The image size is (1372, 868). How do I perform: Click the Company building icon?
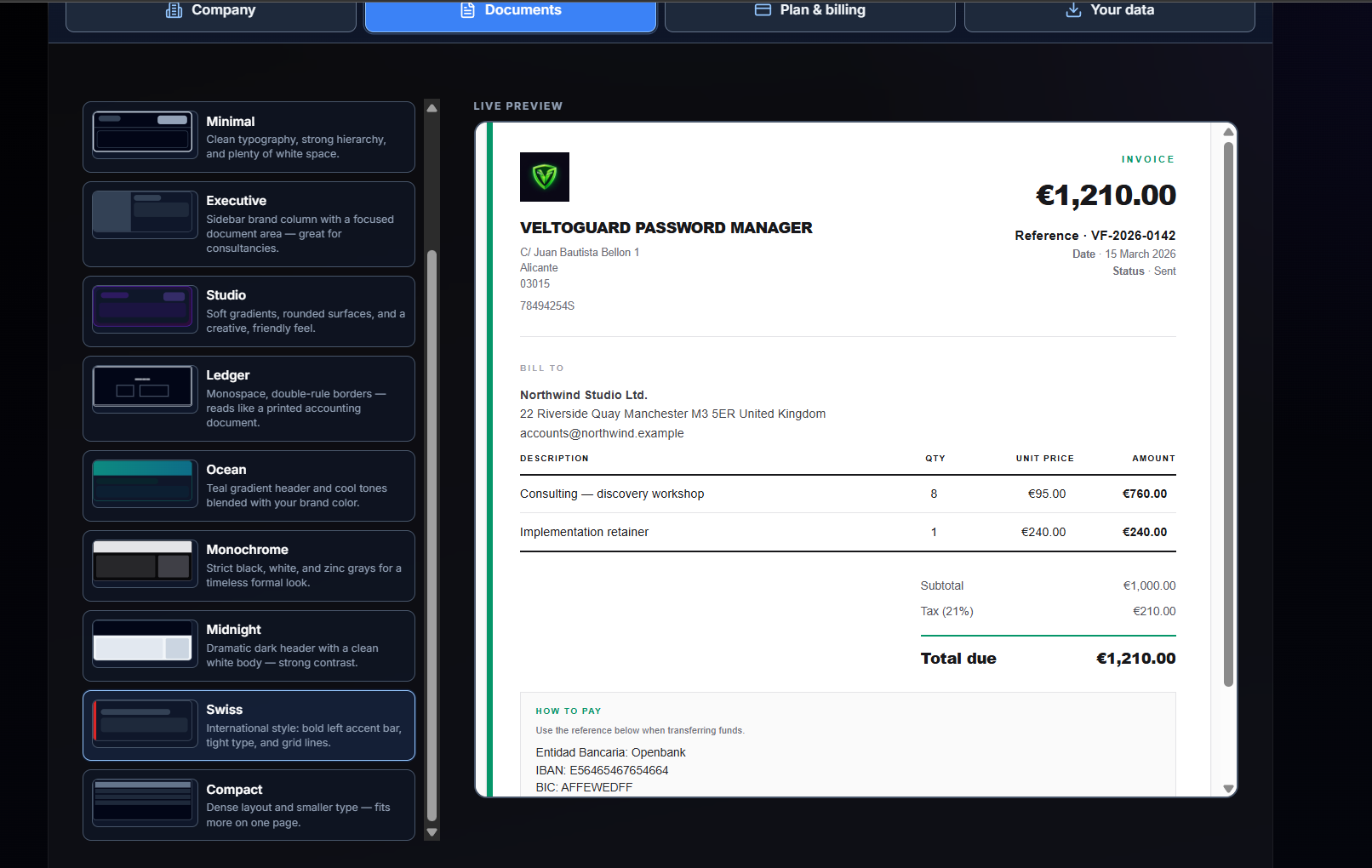pyautogui.click(x=174, y=10)
